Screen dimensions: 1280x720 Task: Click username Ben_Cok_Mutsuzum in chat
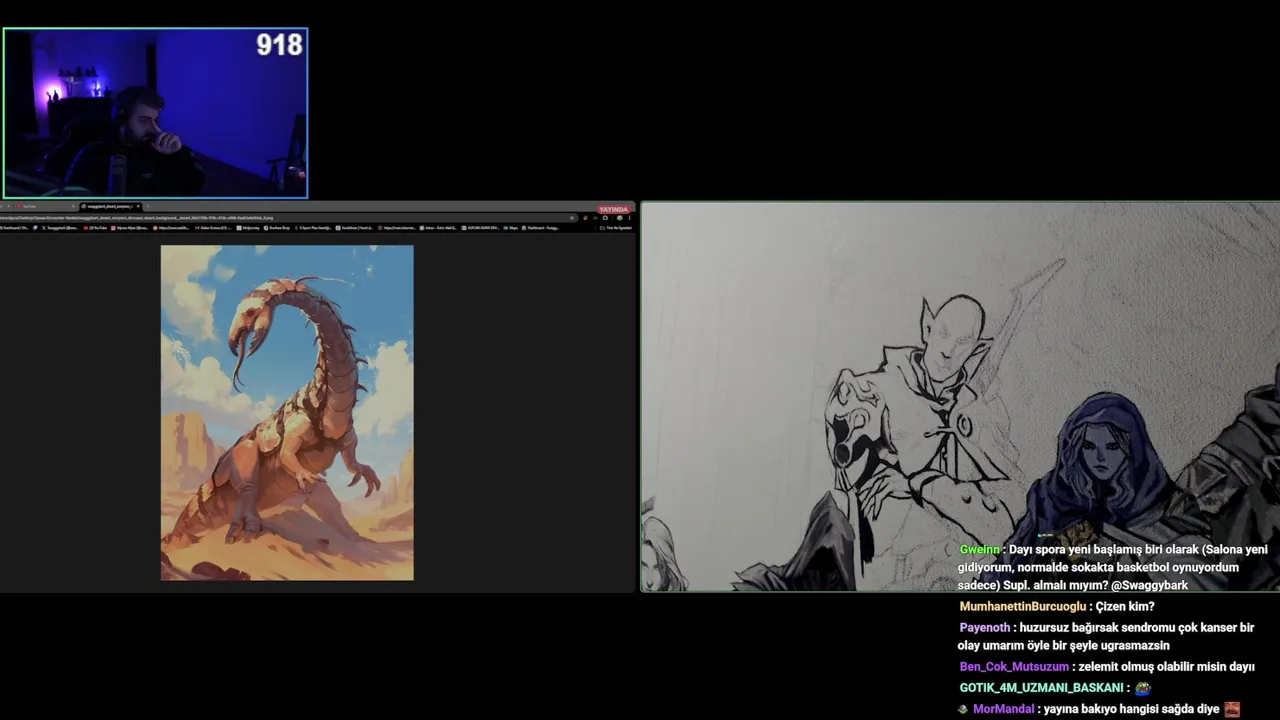point(1014,666)
